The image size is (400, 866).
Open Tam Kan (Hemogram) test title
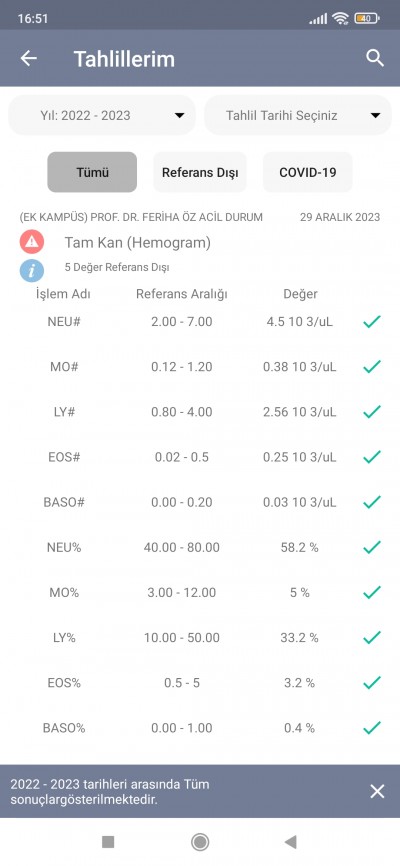(x=138, y=242)
